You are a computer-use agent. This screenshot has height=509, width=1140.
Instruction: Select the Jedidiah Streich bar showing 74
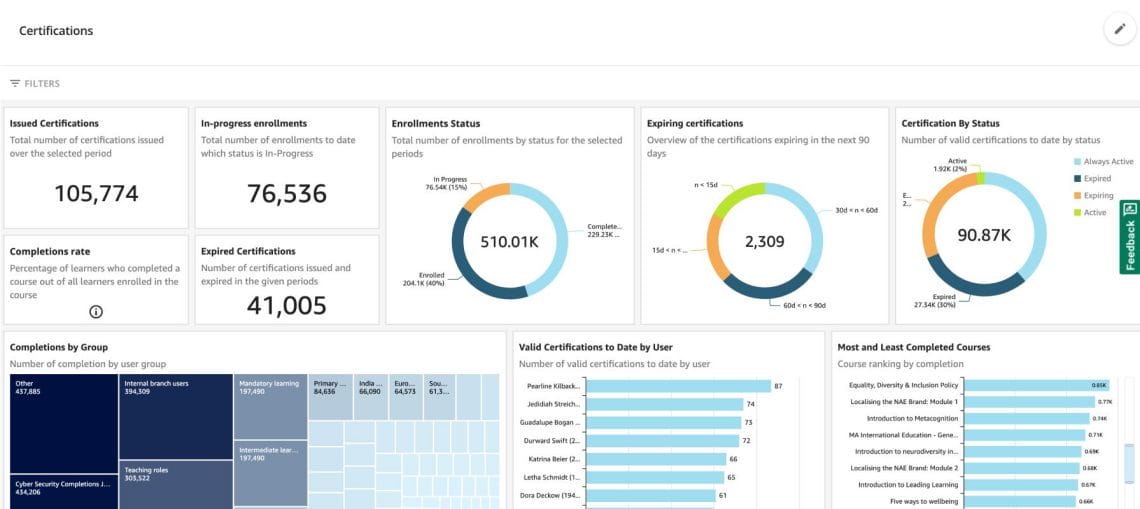pyautogui.click(x=664, y=404)
